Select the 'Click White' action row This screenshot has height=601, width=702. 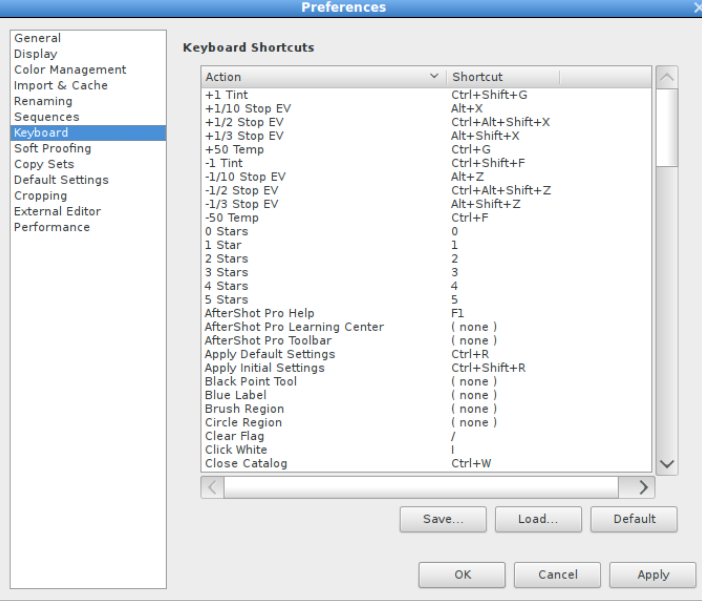coord(427,450)
